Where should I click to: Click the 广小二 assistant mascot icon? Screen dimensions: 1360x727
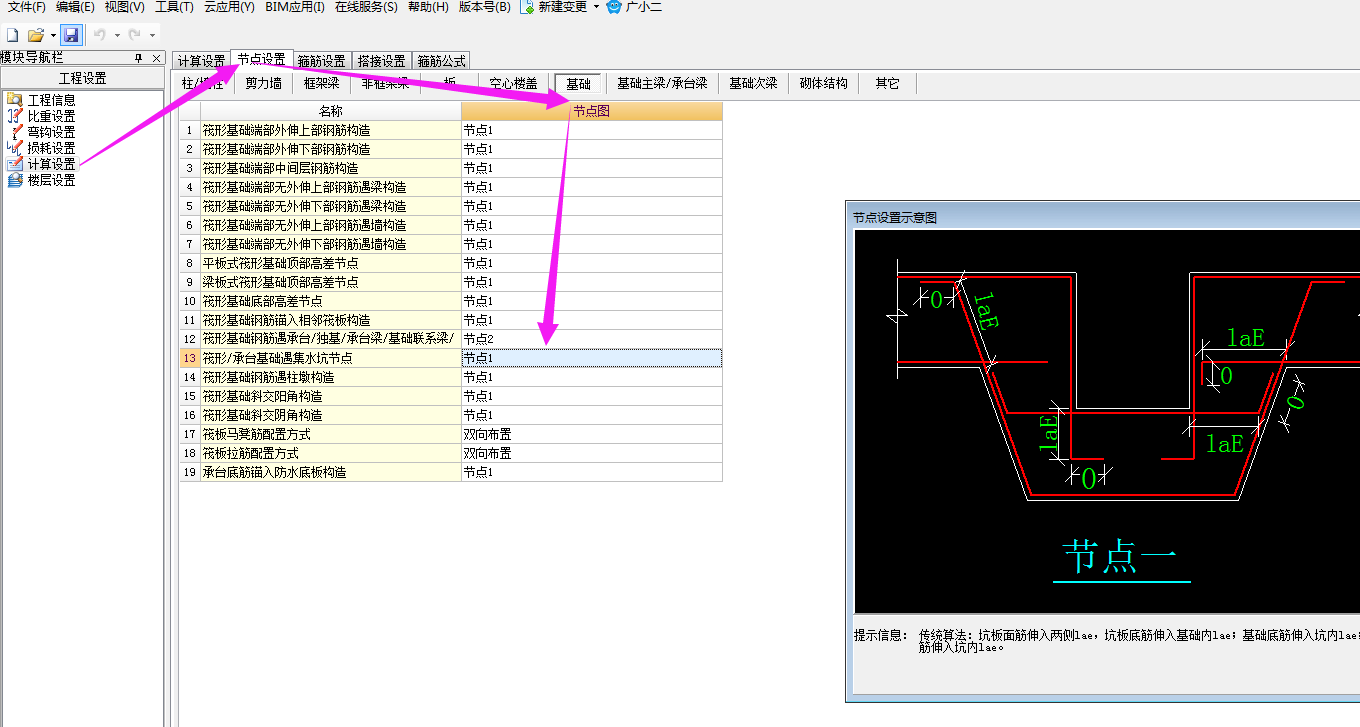(x=614, y=7)
